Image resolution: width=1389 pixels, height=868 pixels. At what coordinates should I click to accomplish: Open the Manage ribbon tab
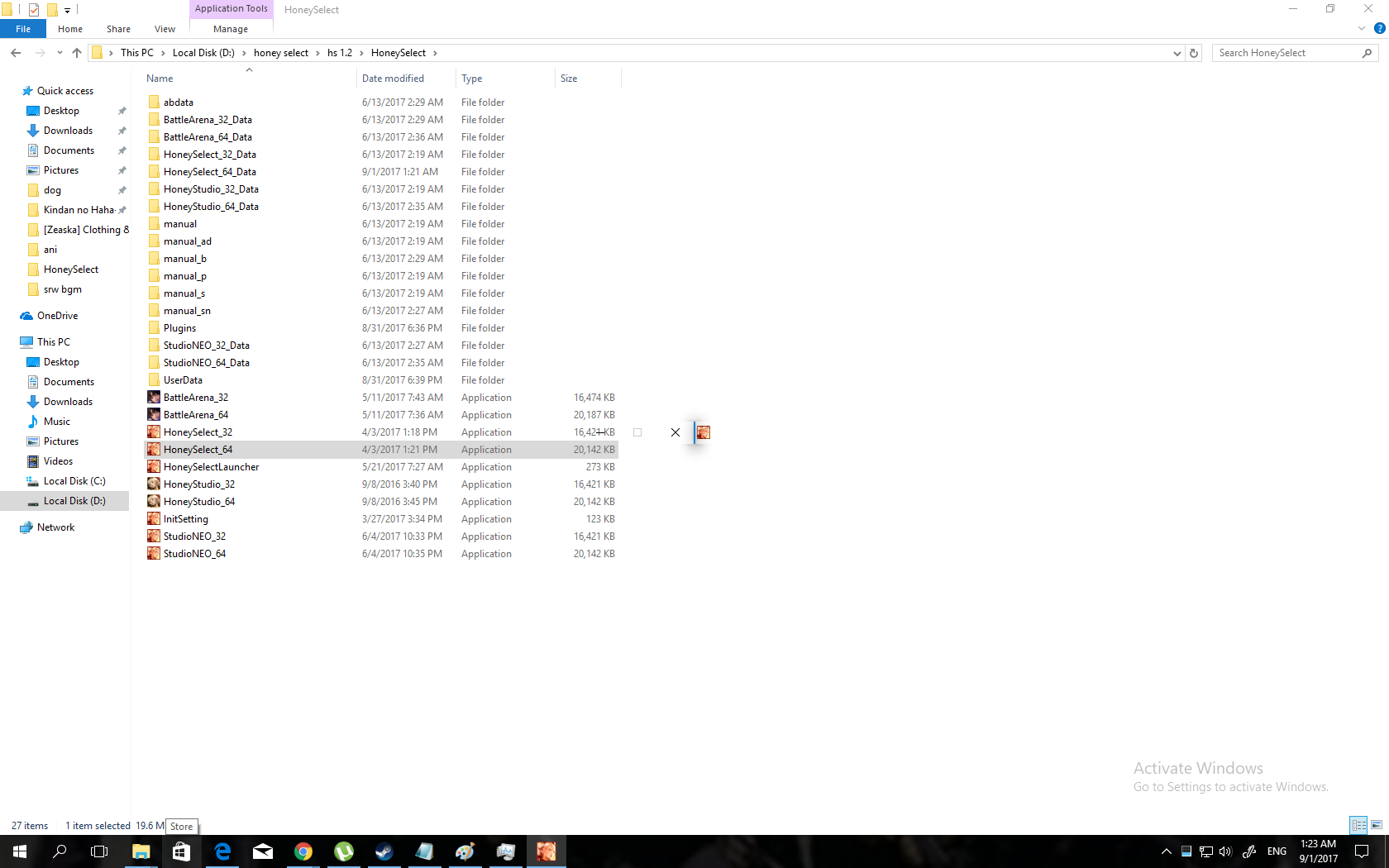pos(231,29)
